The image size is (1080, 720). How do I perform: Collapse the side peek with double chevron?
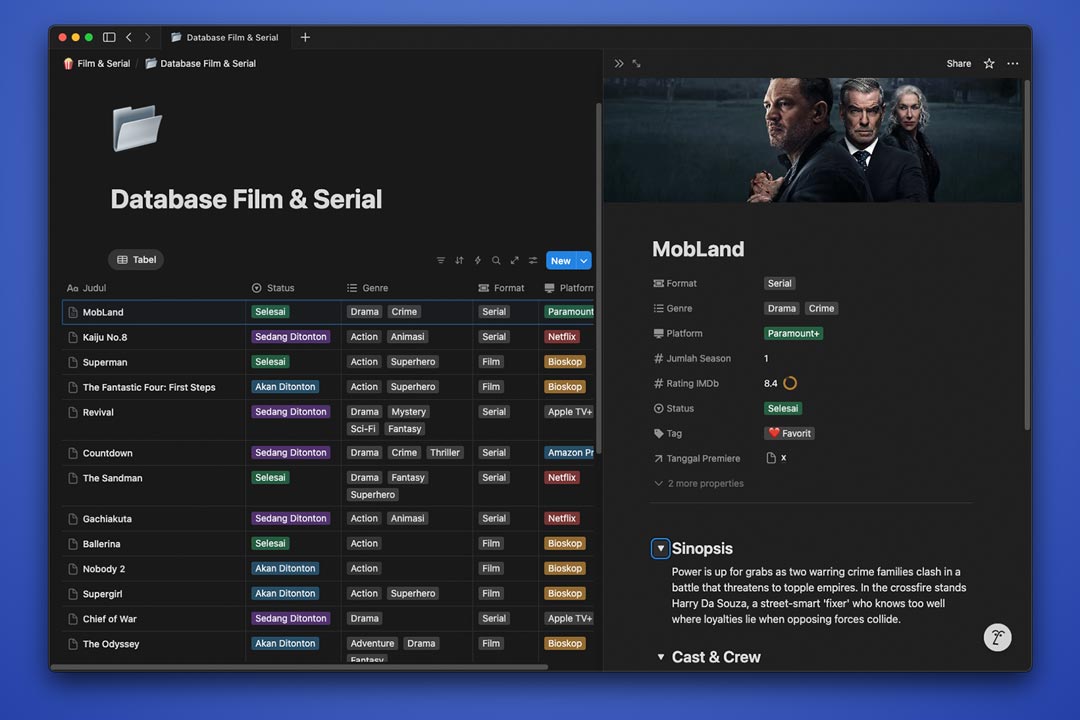click(x=619, y=63)
